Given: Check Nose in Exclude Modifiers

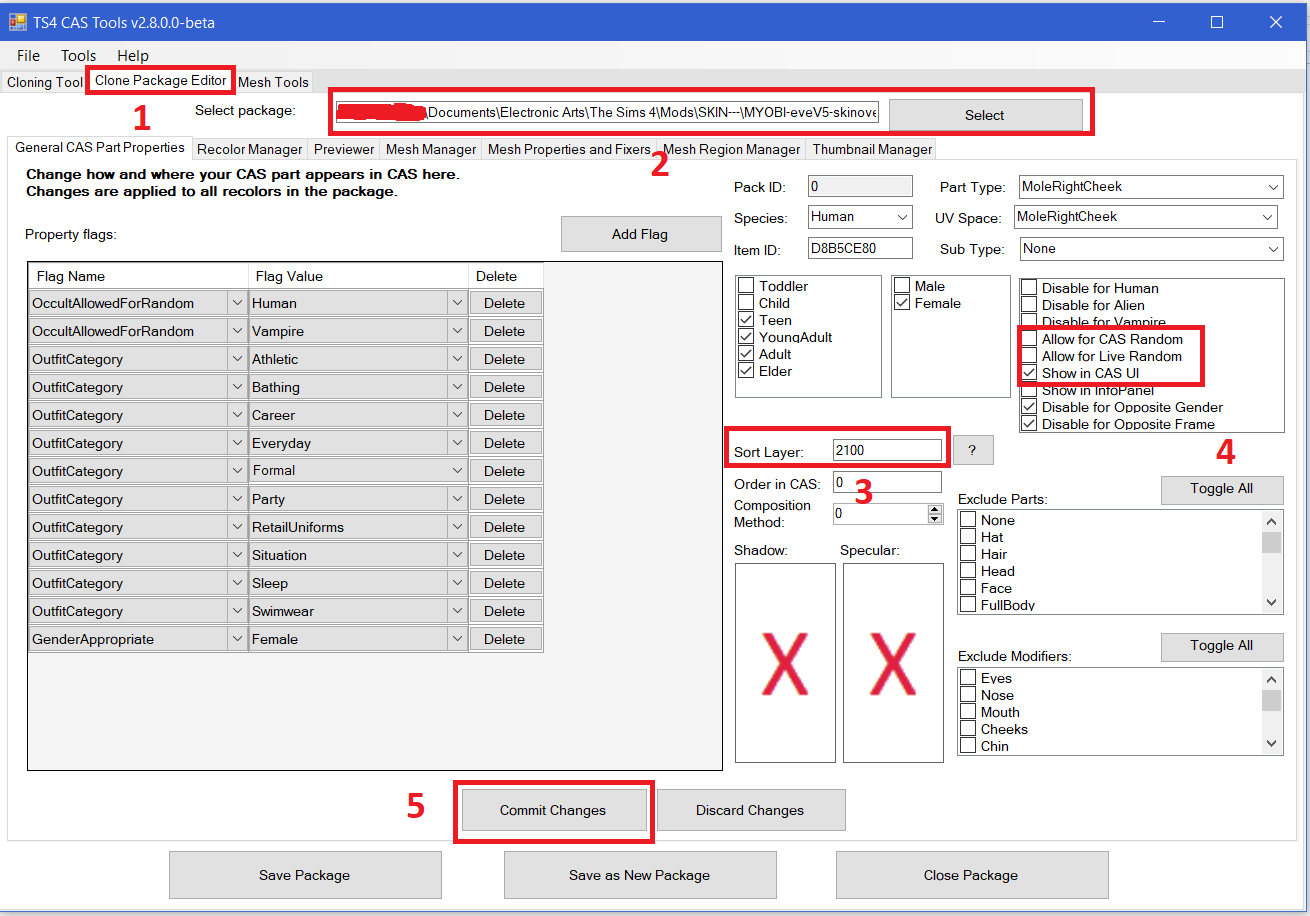Looking at the screenshot, I should (968, 695).
